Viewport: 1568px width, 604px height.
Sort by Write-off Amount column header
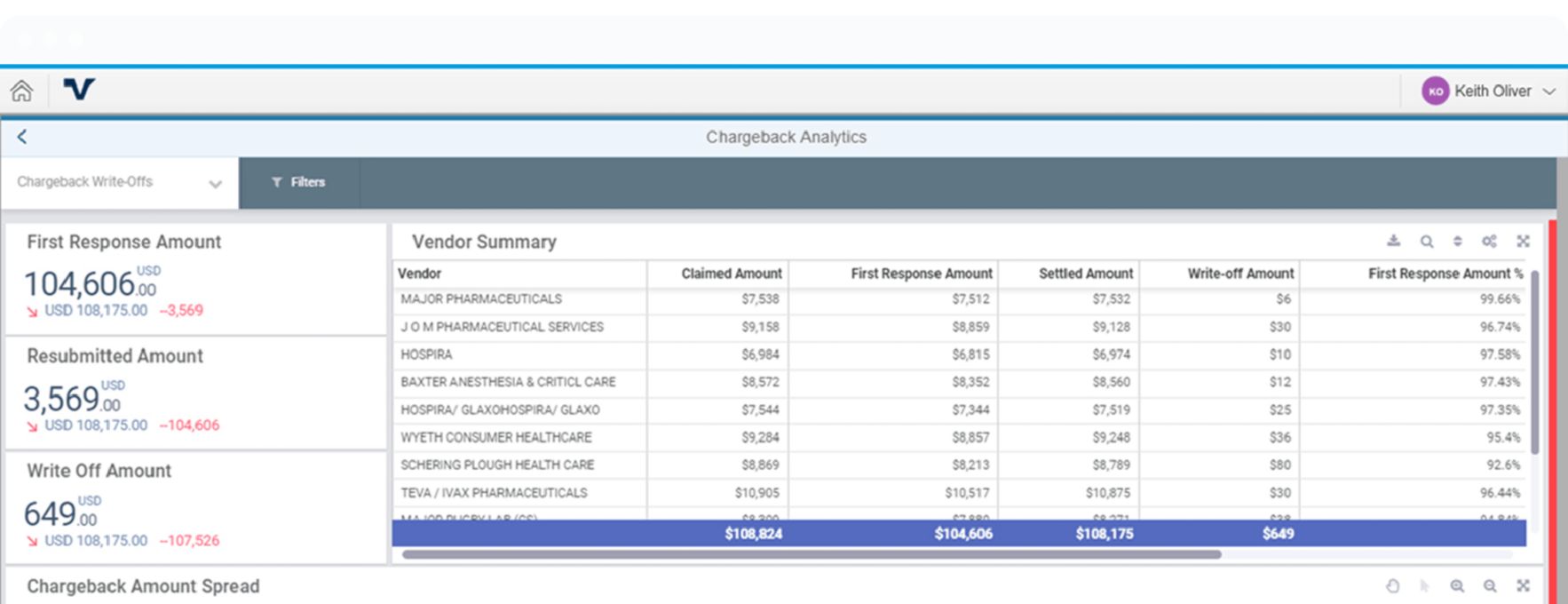(1239, 274)
